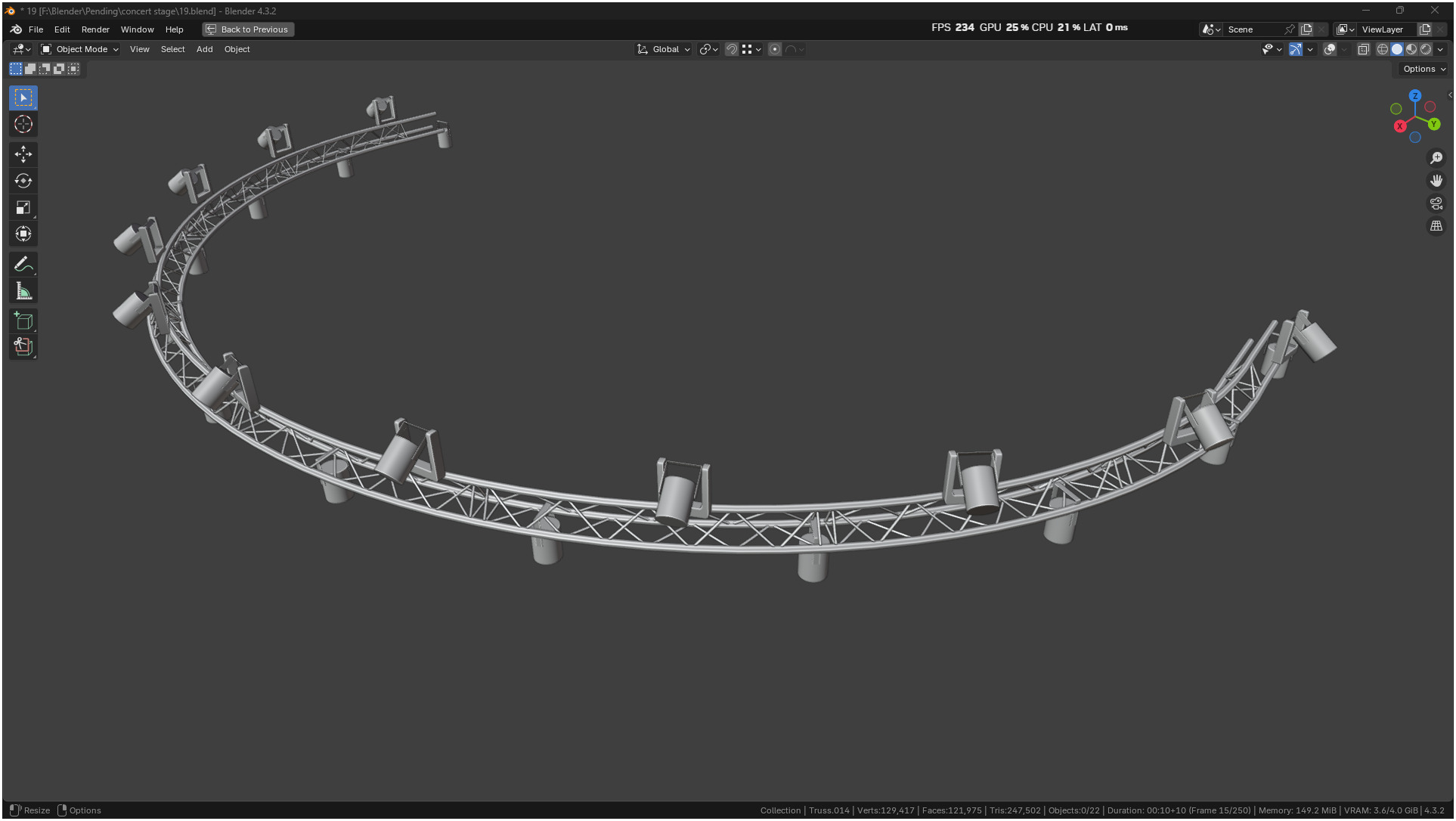Activate the Annotate pencil tool
This screenshot has width=1456, height=821.
(x=23, y=265)
